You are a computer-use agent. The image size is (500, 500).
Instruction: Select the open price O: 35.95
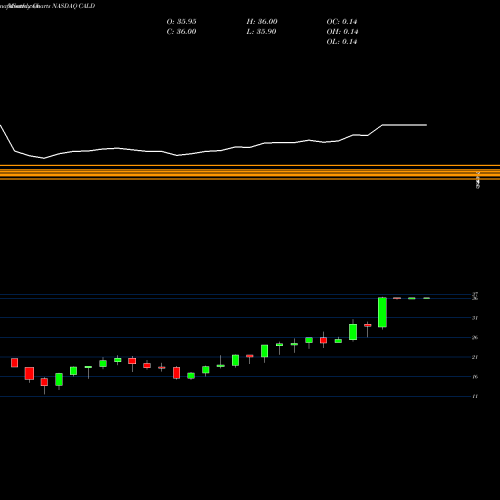(x=181, y=22)
